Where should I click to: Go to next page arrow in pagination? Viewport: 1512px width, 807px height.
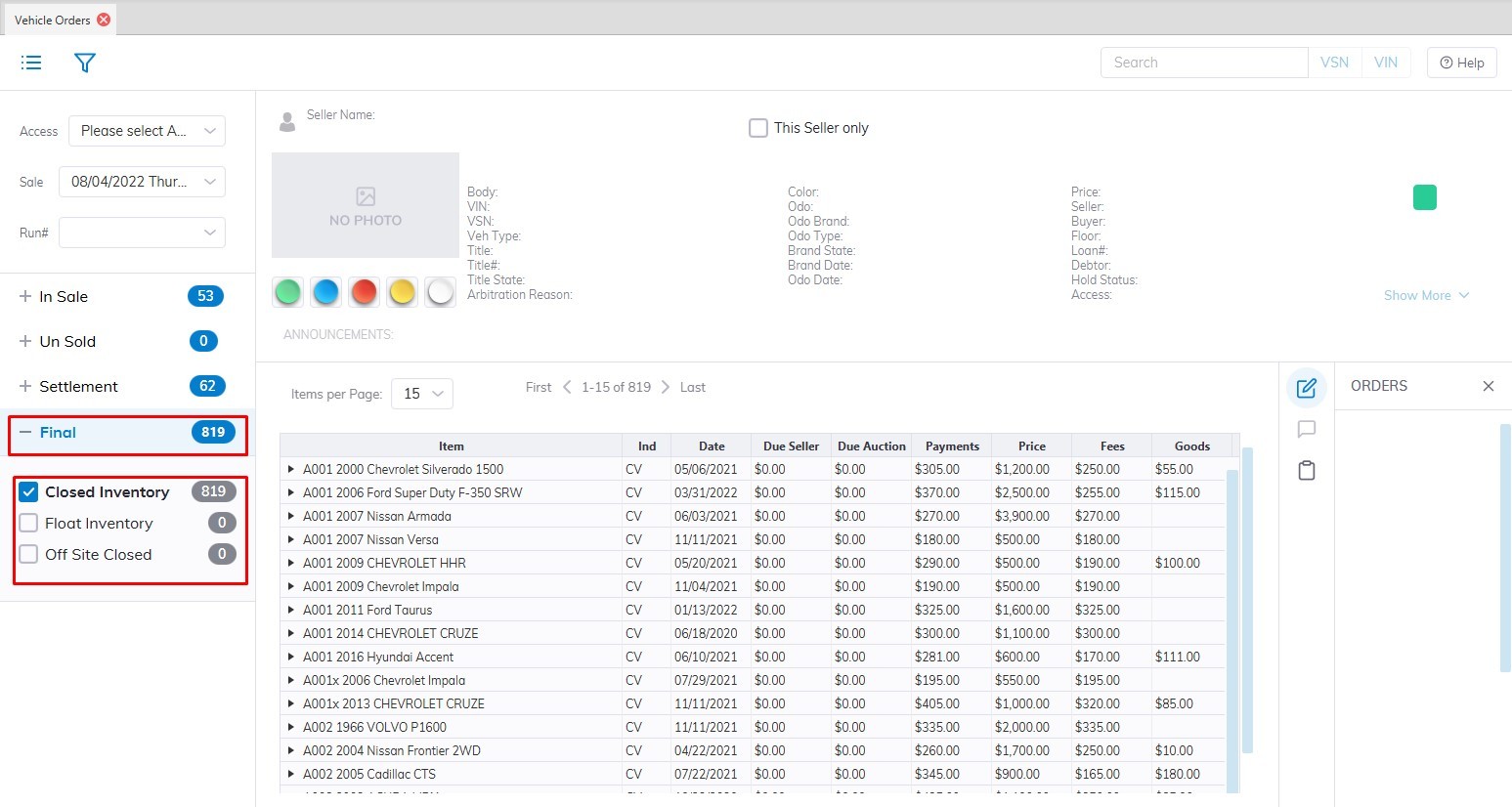point(666,387)
